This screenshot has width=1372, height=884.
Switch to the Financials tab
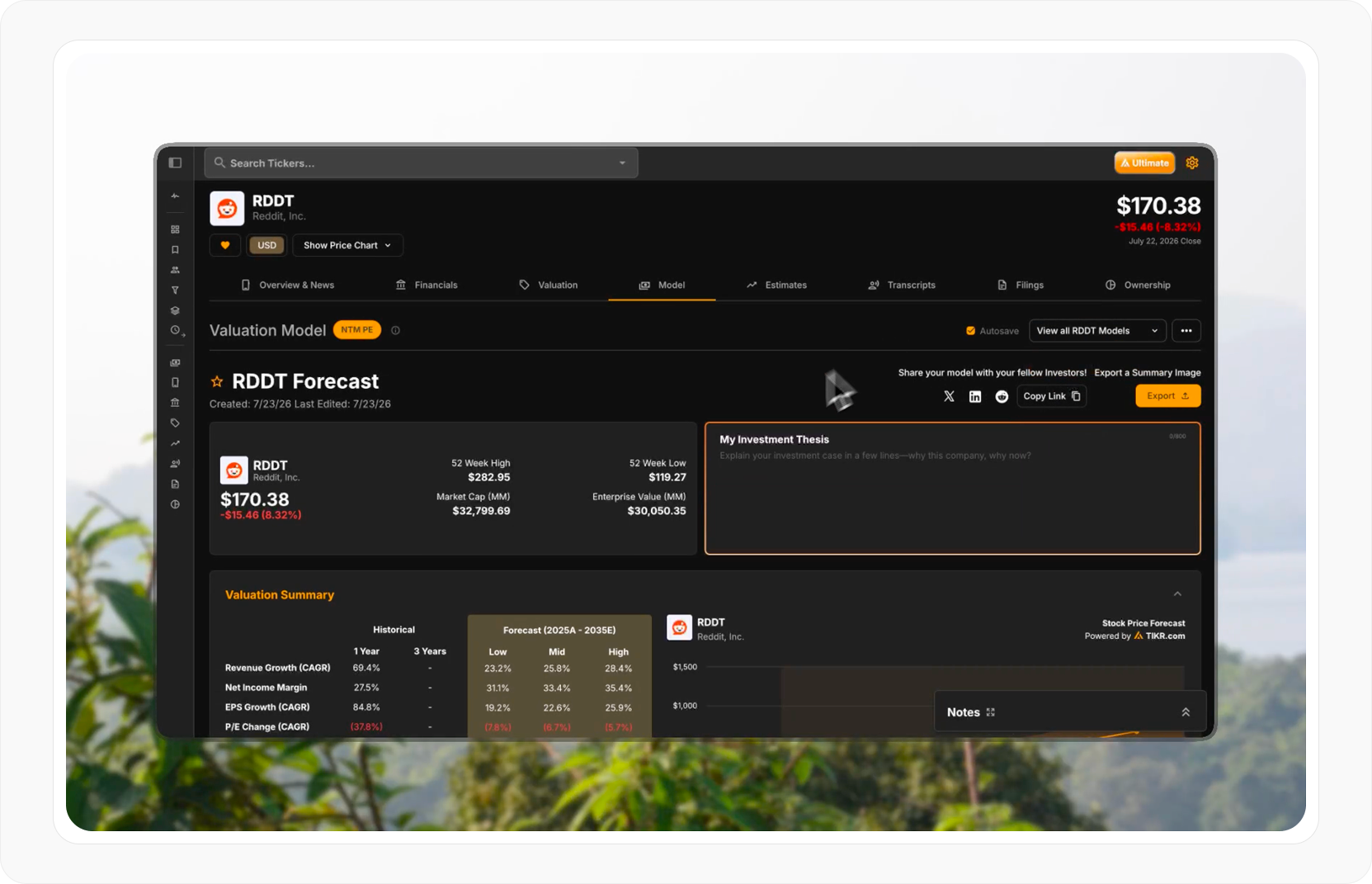tap(427, 285)
